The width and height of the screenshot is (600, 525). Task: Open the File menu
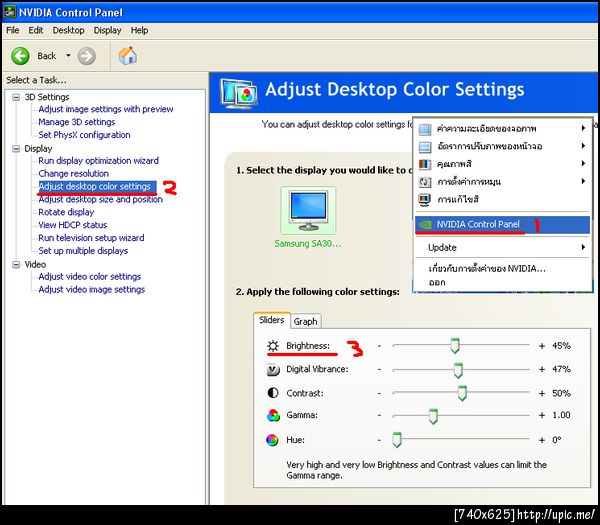click(x=13, y=30)
